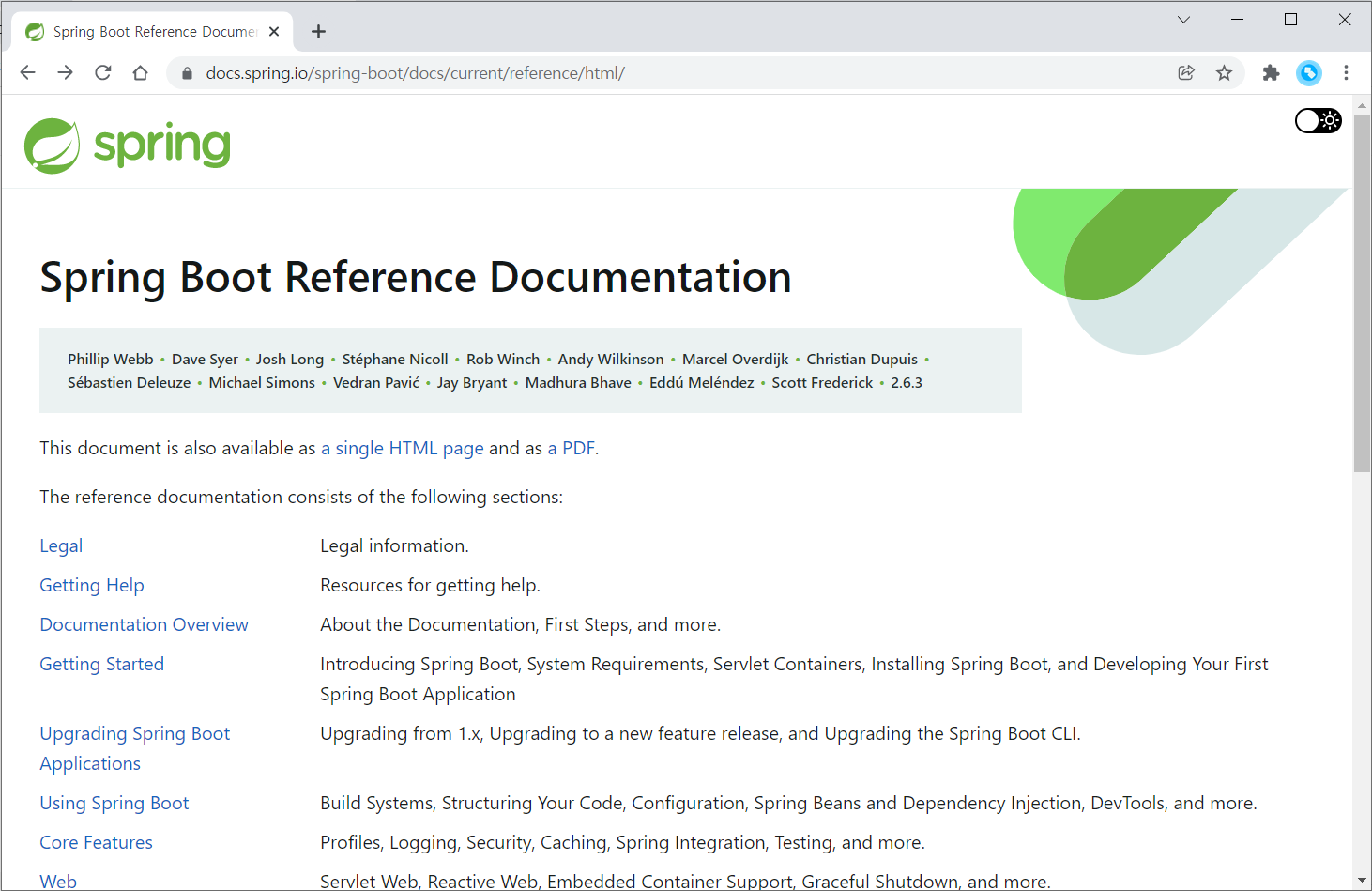Image resolution: width=1372 pixels, height=891 pixels.
Task: Click author name Andy Wilkinson
Action: 611,360
